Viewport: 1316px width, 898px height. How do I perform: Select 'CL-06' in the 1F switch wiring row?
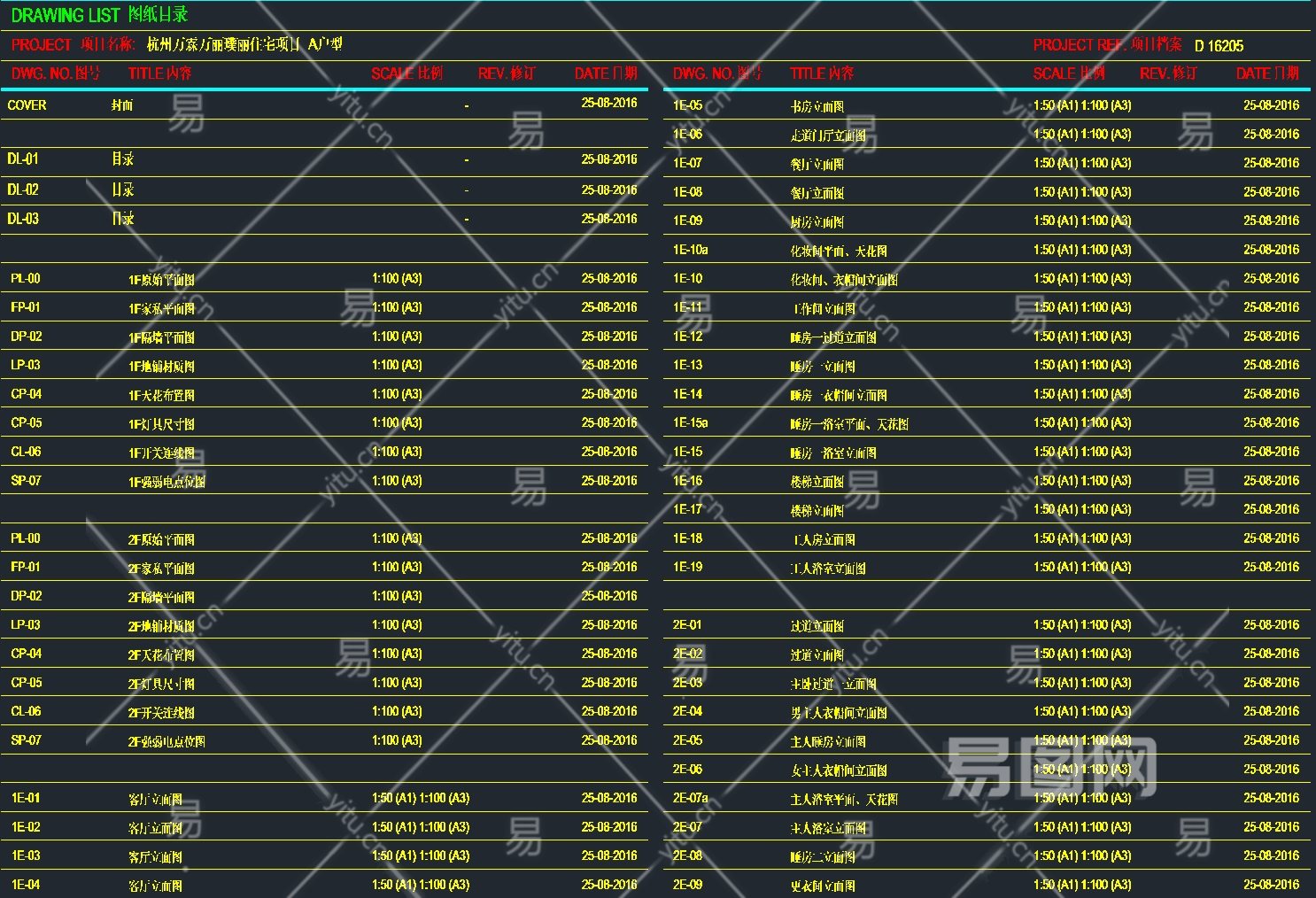[26, 452]
